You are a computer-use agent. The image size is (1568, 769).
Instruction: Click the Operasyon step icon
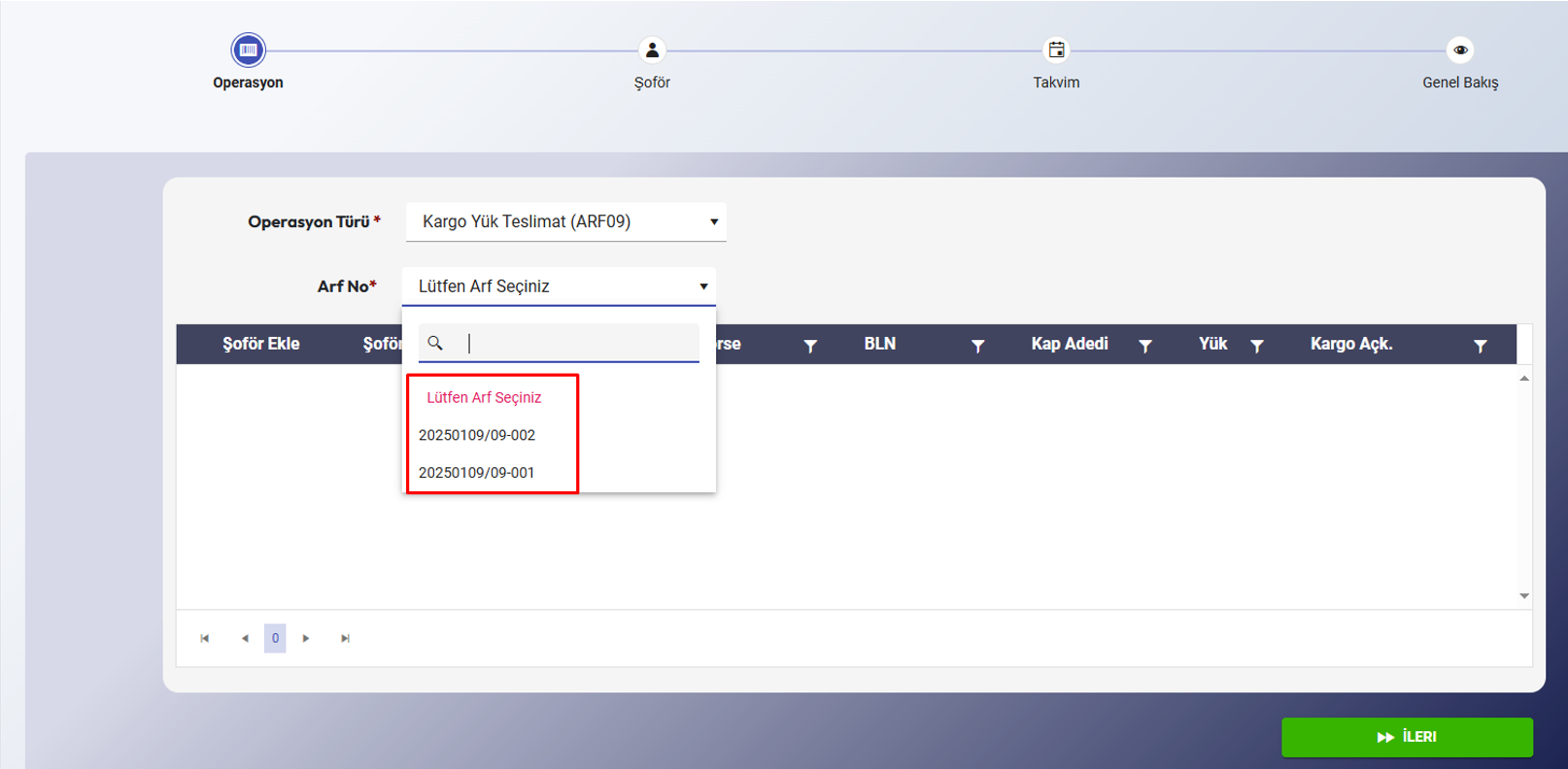coord(248,50)
